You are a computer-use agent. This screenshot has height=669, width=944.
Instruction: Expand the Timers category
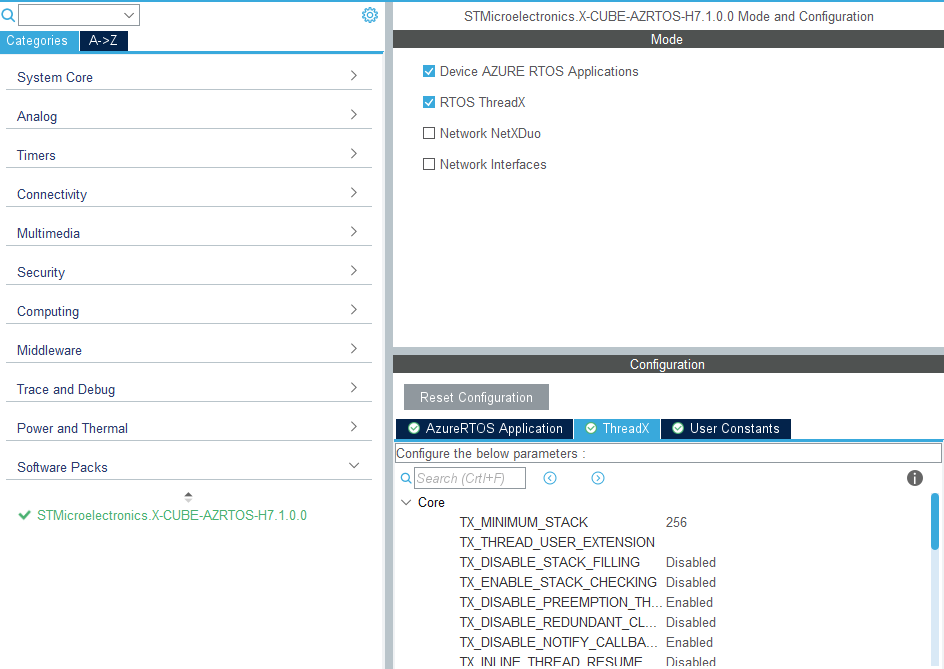pos(188,155)
